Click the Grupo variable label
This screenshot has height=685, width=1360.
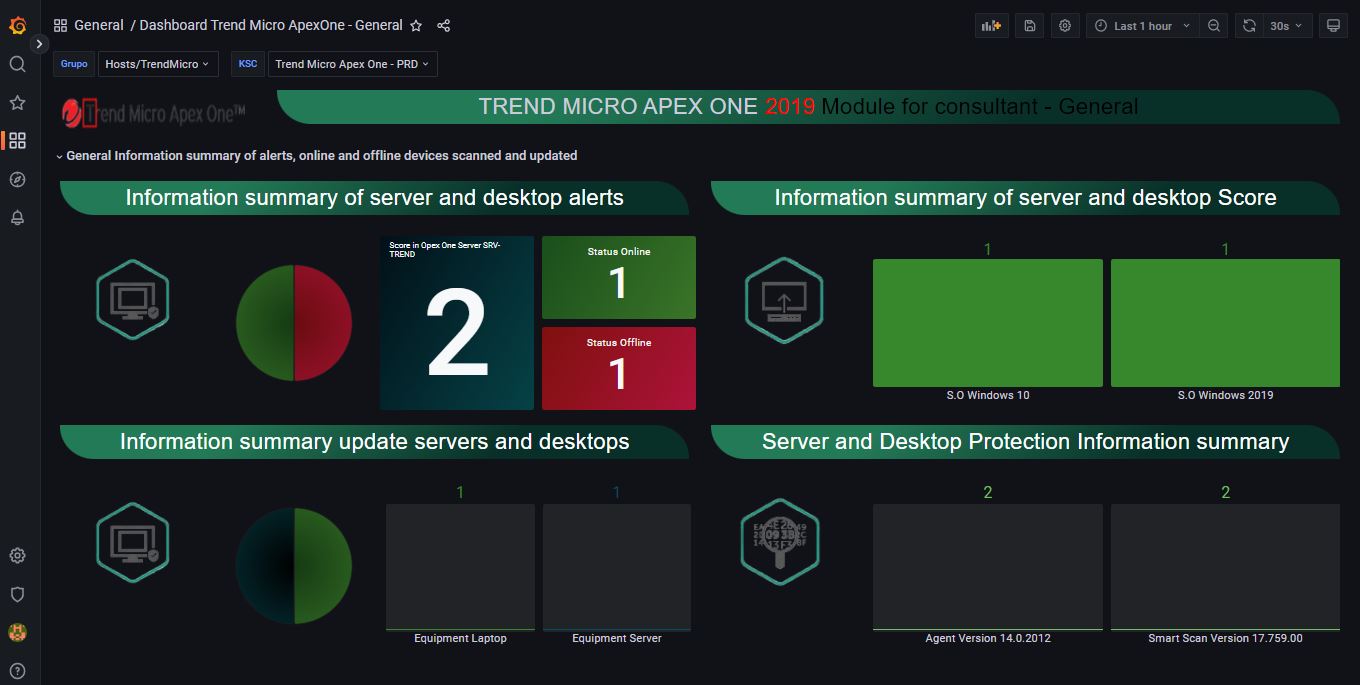[75, 64]
